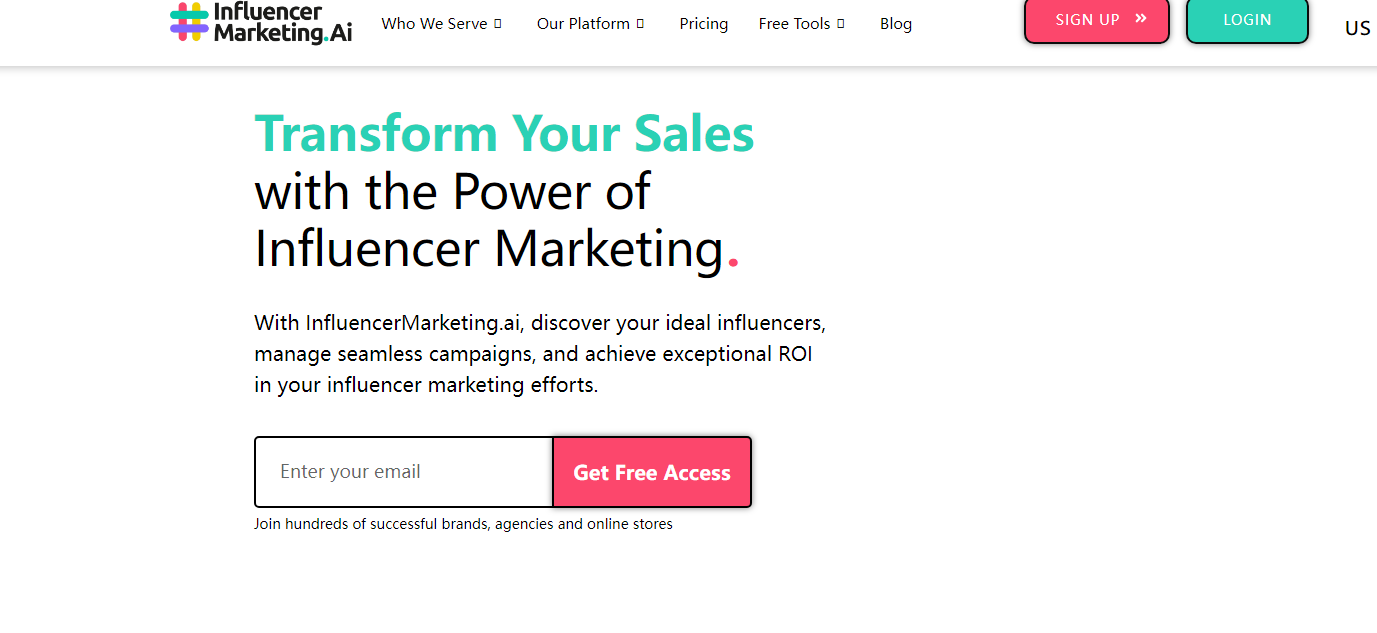Visit the Blog page
The width and height of the screenshot is (1377, 633).
896,23
